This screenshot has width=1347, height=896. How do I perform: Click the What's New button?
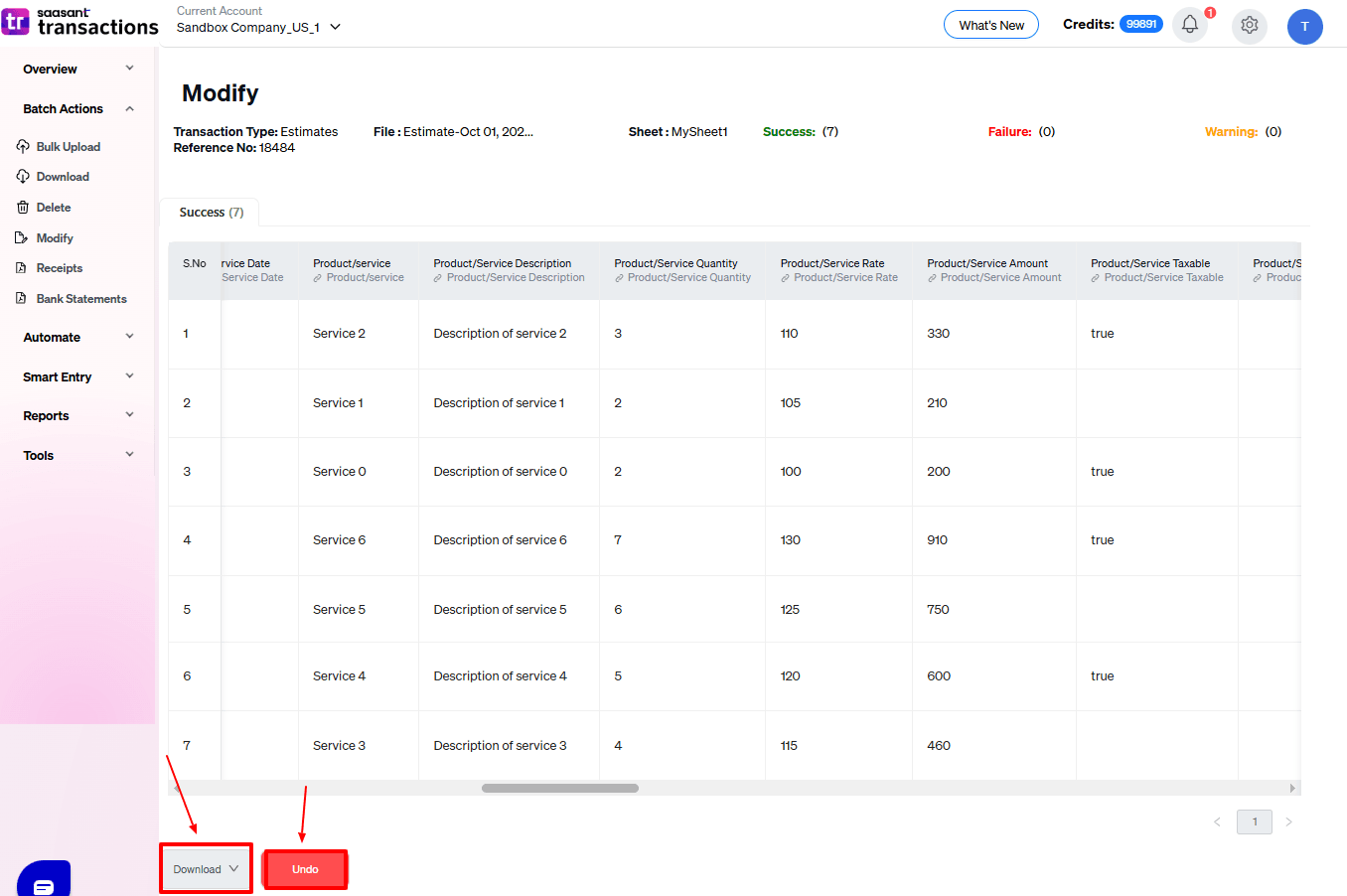click(990, 26)
